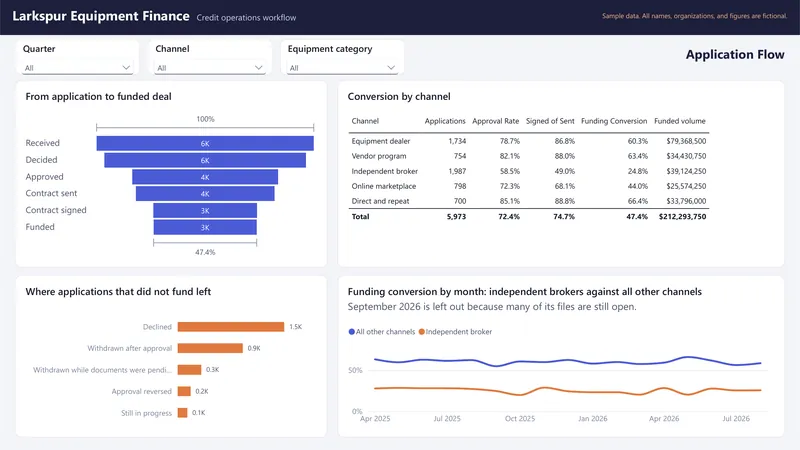Click the 24.8% funding conversion cell
The height and width of the screenshot is (450, 800).
click(638, 171)
